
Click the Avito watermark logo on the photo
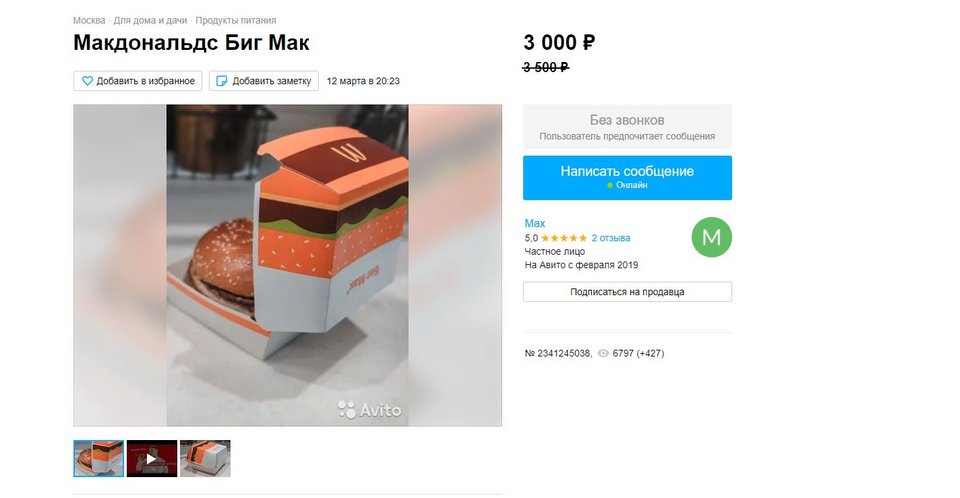click(370, 409)
